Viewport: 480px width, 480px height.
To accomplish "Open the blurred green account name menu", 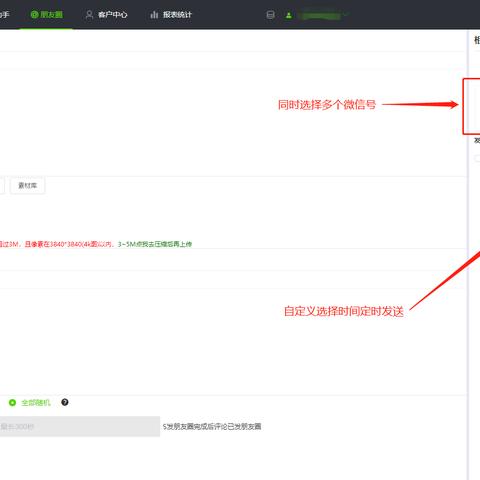I will click(320, 15).
